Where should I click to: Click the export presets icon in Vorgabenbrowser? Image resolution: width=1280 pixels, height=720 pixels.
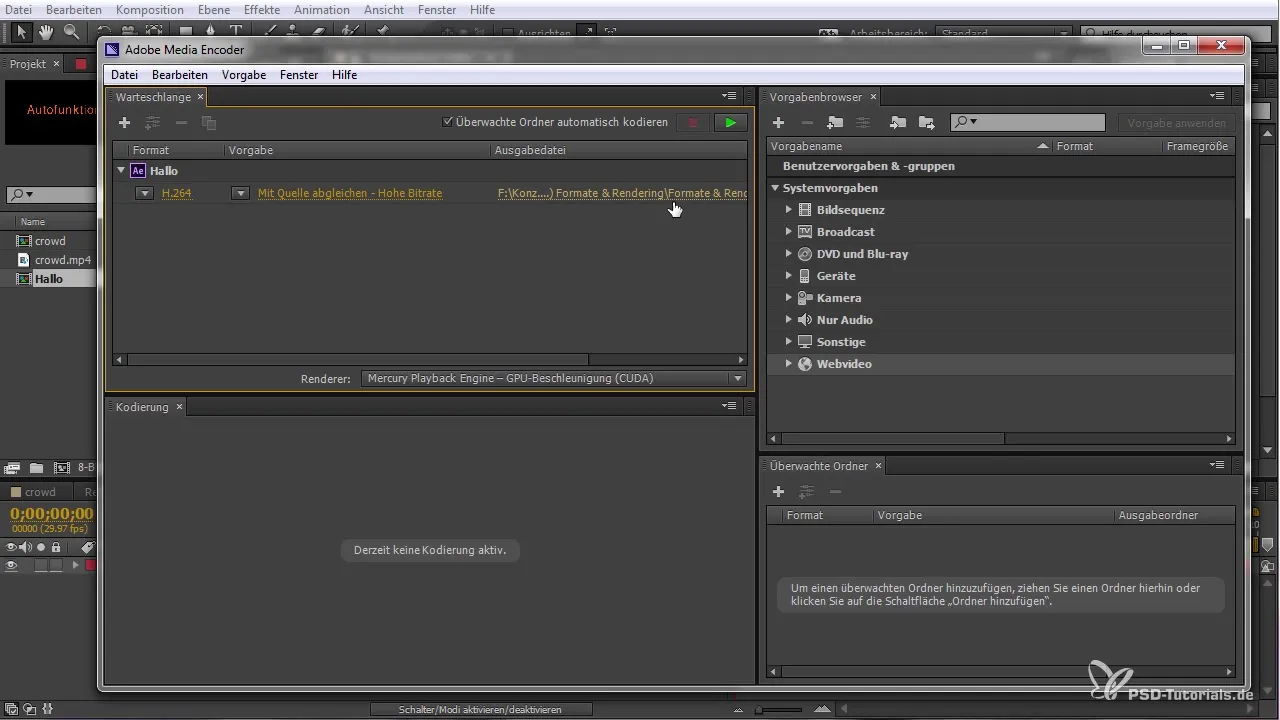927,123
